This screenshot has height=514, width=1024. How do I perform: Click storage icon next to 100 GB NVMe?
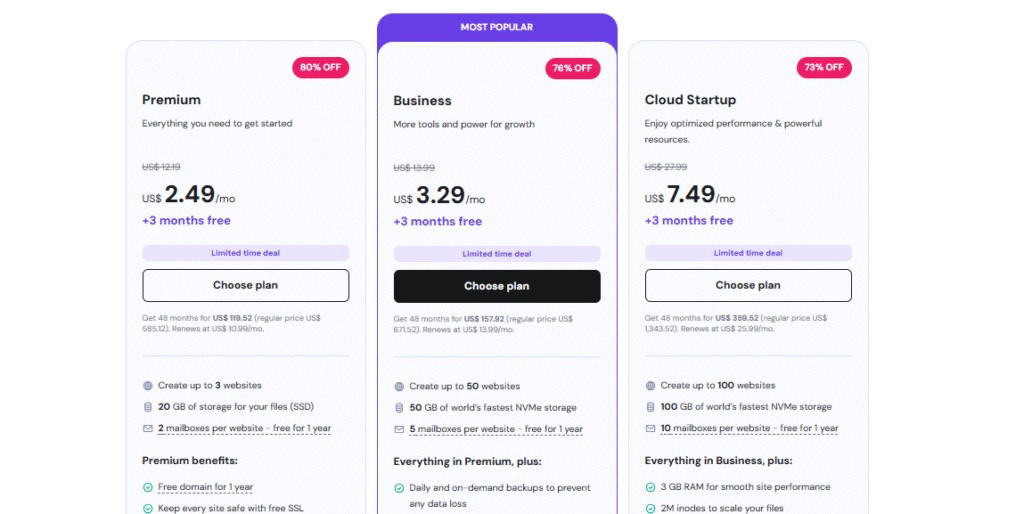(651, 407)
